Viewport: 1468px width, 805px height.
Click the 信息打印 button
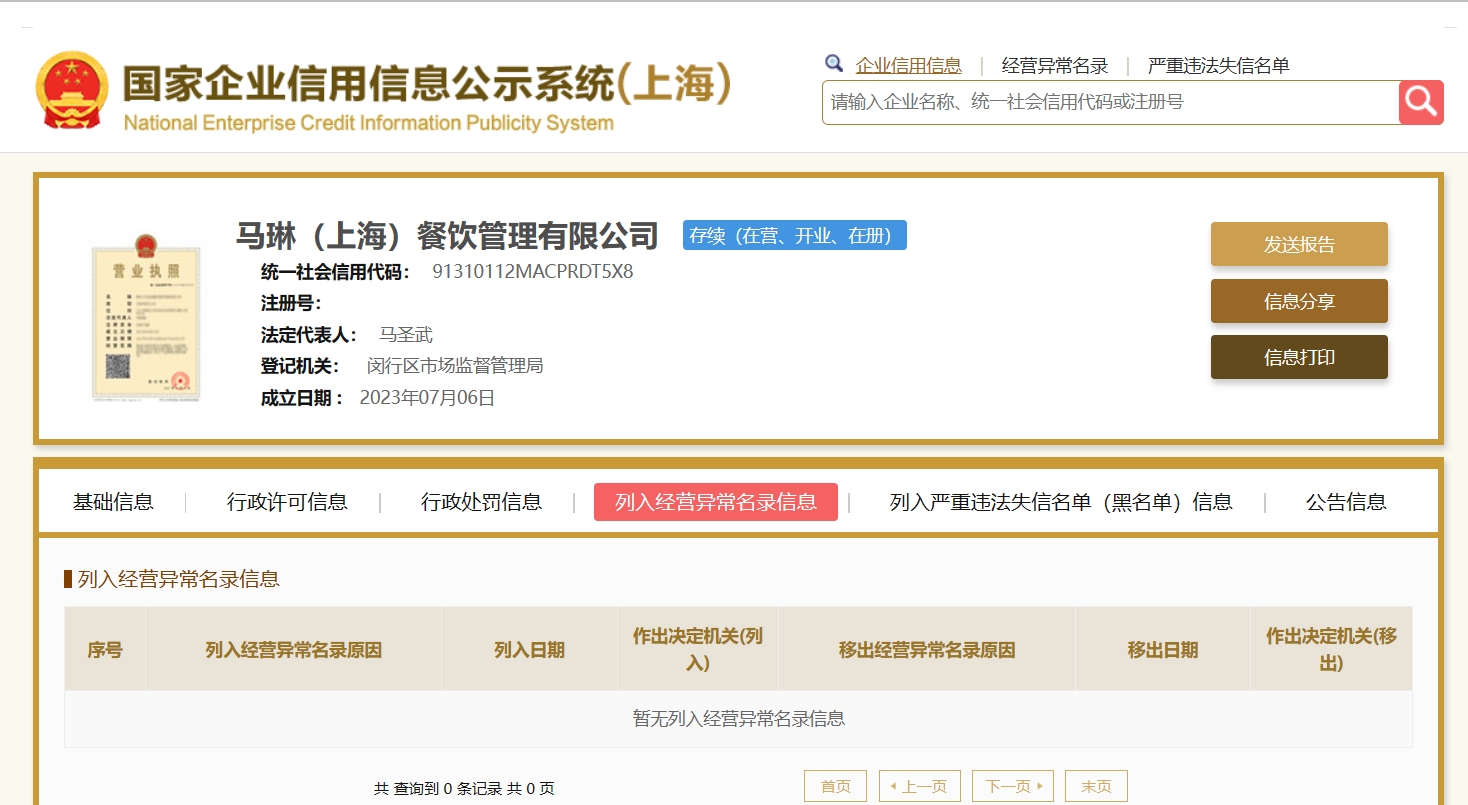pos(1299,357)
